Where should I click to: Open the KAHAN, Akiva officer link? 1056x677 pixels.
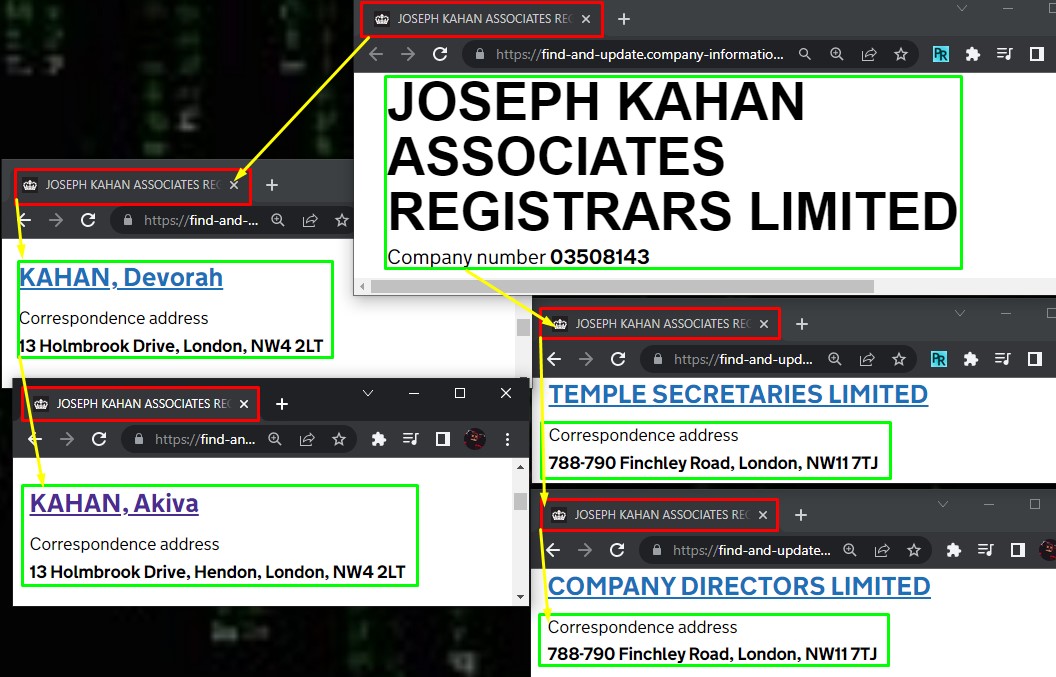[x=114, y=503]
